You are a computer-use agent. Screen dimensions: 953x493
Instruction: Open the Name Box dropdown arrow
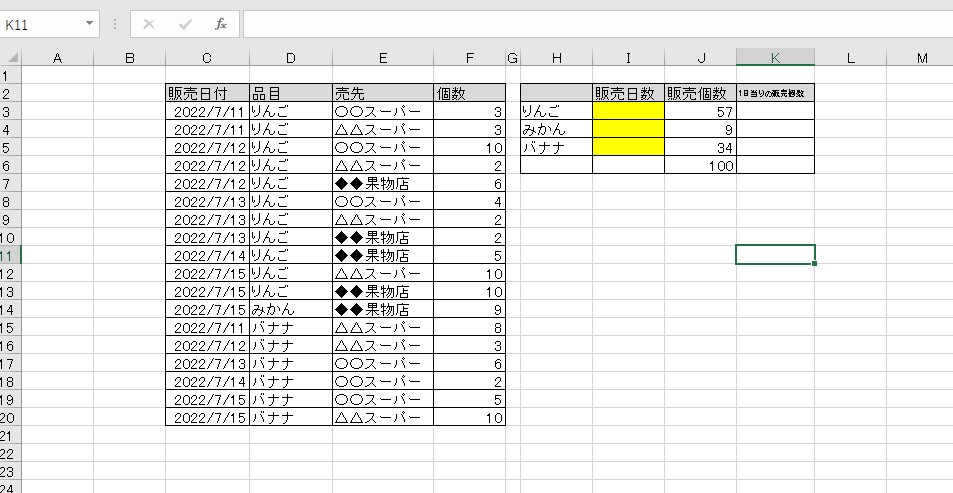coord(90,24)
